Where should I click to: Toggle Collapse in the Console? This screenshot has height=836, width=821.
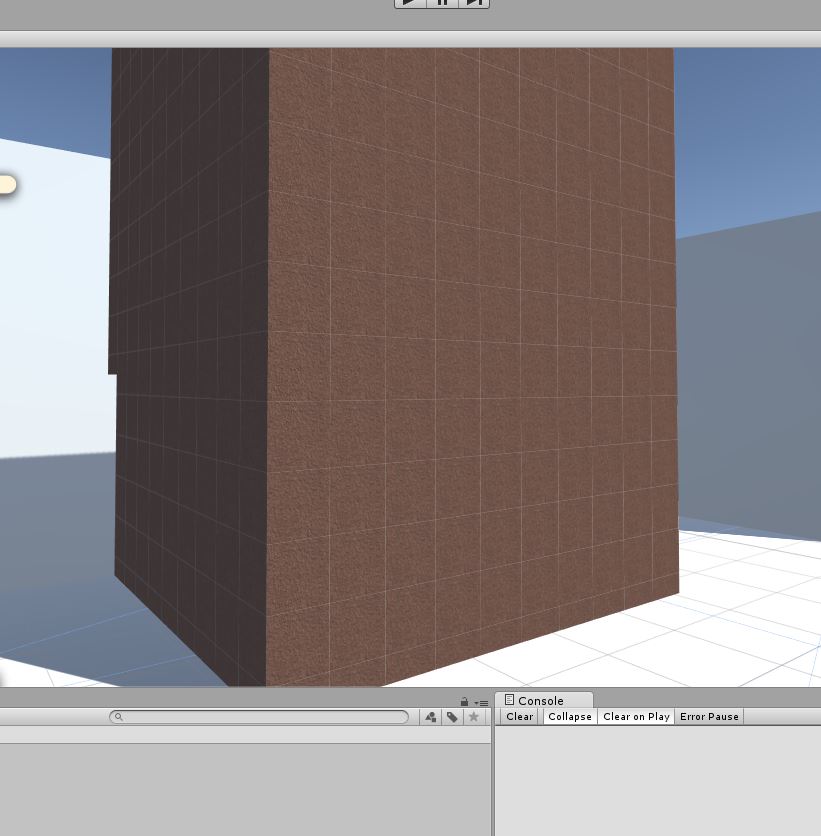click(x=569, y=717)
